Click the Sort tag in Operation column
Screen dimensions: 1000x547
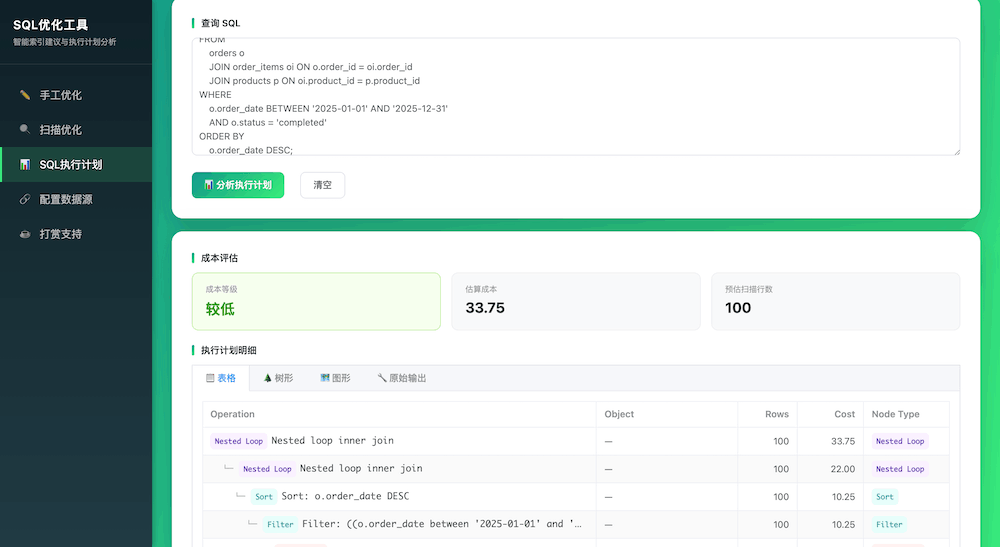[x=264, y=497]
